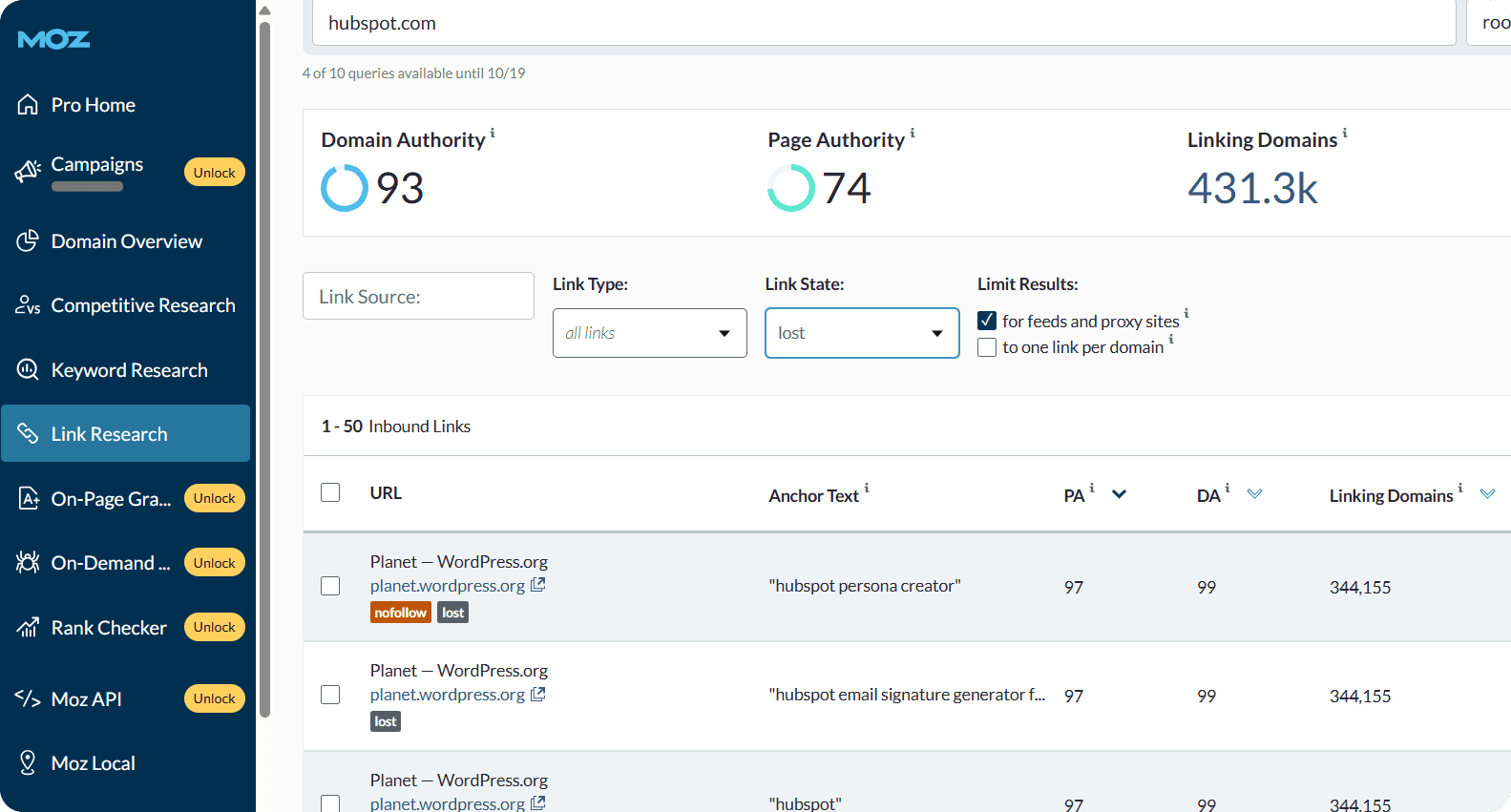Click Domain Overview pie chart icon
This screenshot has height=812, width=1511.
tap(28, 241)
